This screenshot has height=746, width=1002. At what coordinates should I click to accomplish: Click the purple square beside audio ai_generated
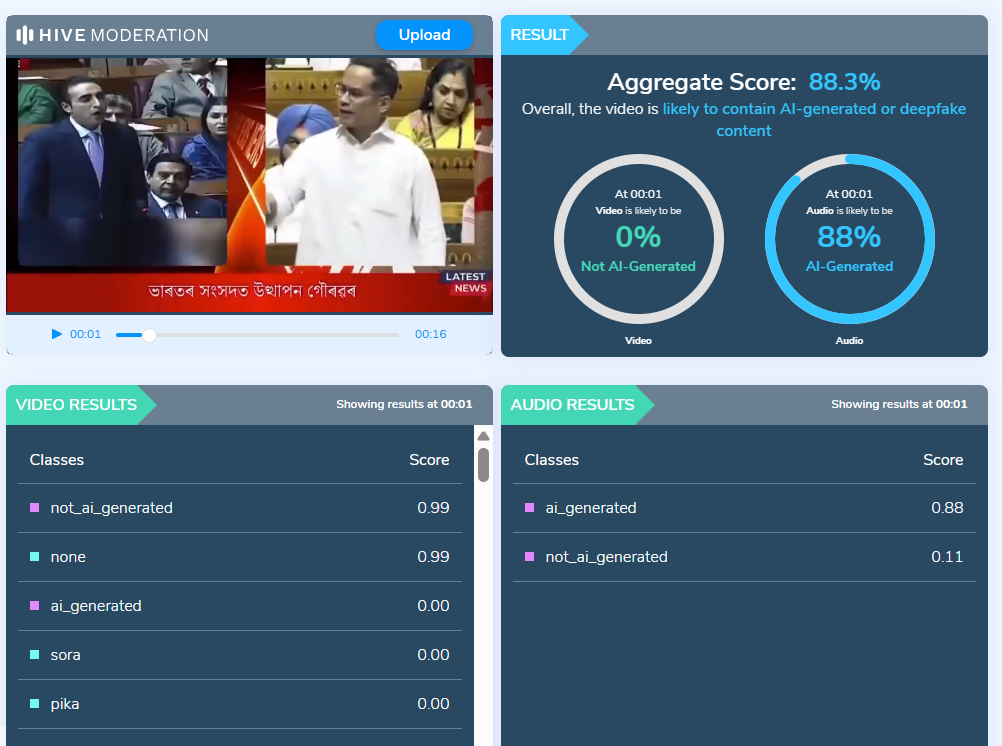tap(530, 508)
